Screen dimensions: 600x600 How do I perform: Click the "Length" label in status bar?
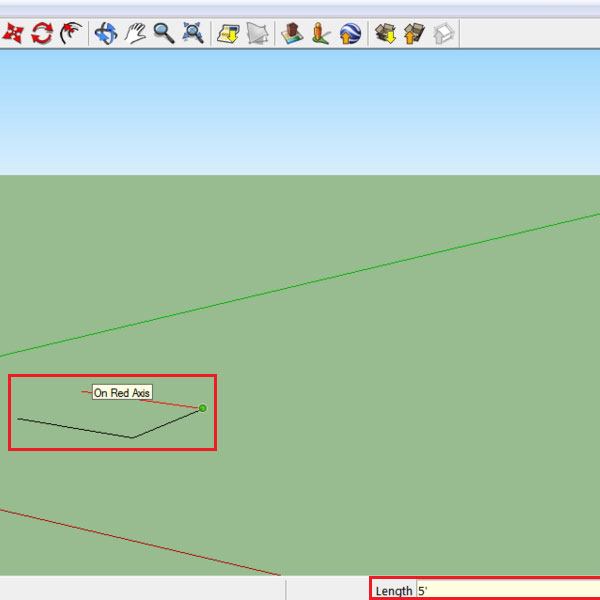point(394,591)
